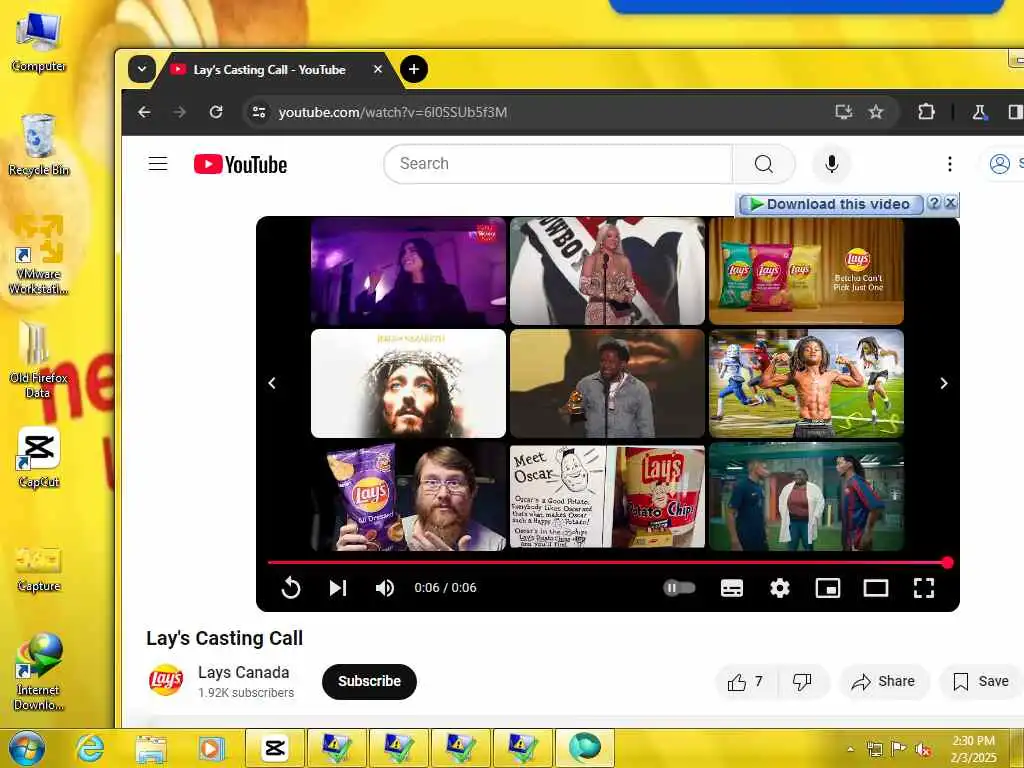The image size is (1024, 768).
Task: Open the YouTube three-dot settings menu
Action: [x=950, y=164]
